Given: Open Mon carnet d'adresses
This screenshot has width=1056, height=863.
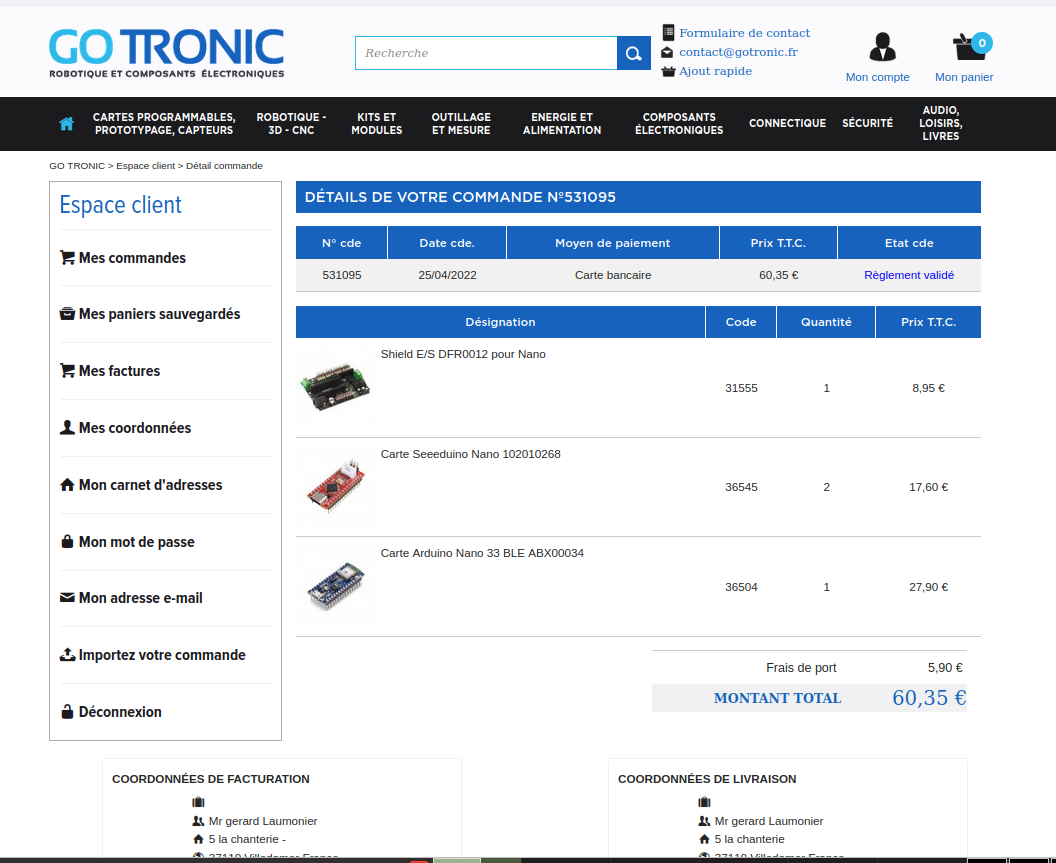Looking at the screenshot, I should [x=150, y=485].
